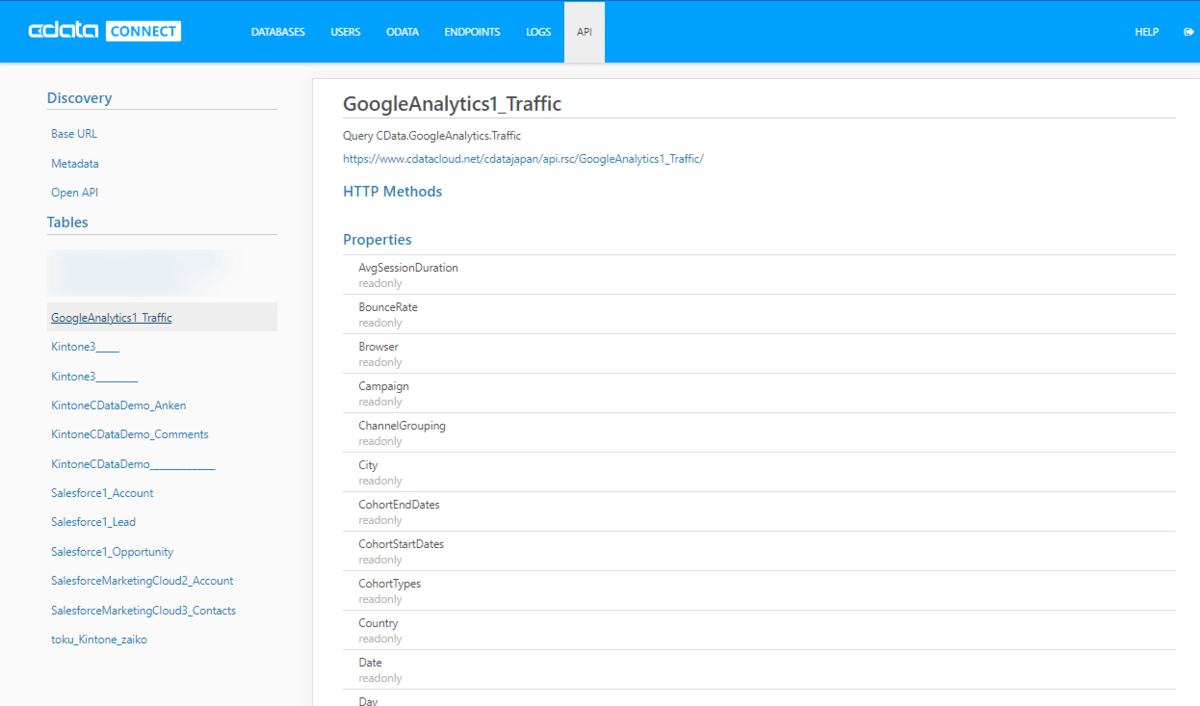
Task: Go to the ENDPOINTS tab
Action: coord(472,32)
